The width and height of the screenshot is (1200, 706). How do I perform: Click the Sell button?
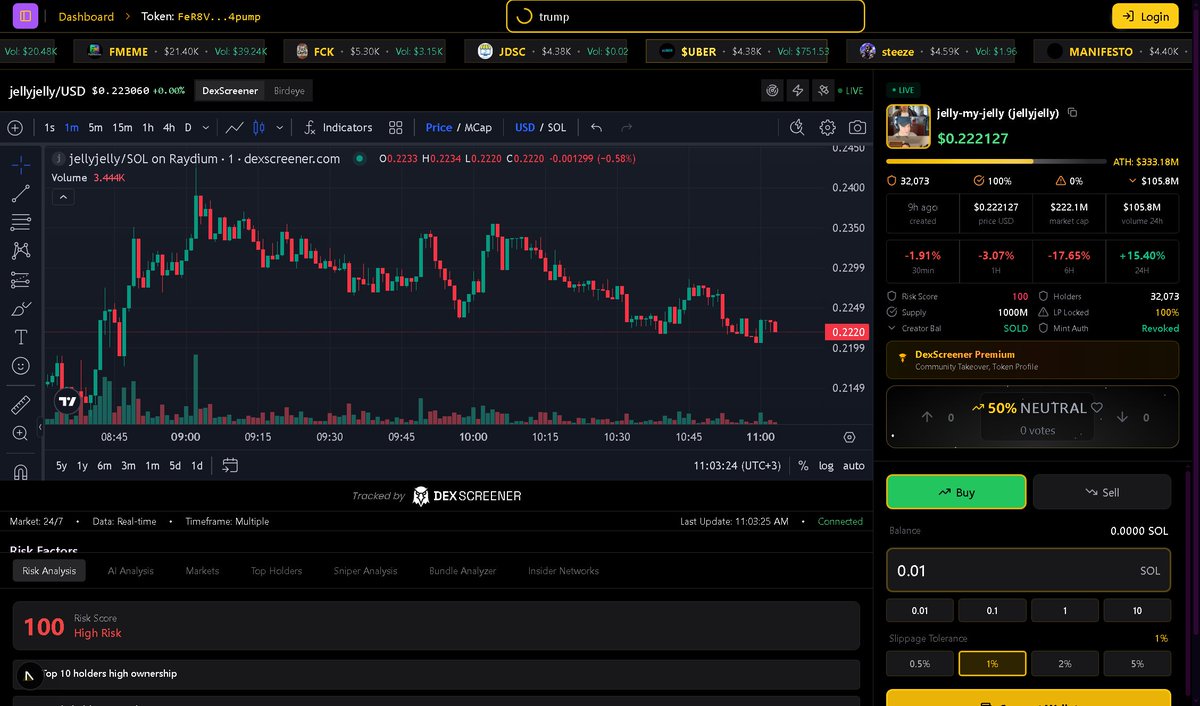(x=1102, y=492)
